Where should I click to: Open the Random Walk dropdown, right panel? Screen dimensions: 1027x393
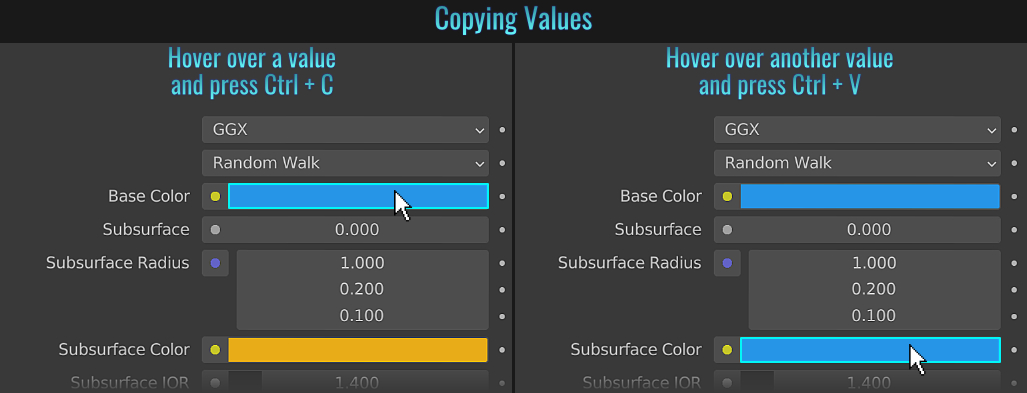(857, 163)
